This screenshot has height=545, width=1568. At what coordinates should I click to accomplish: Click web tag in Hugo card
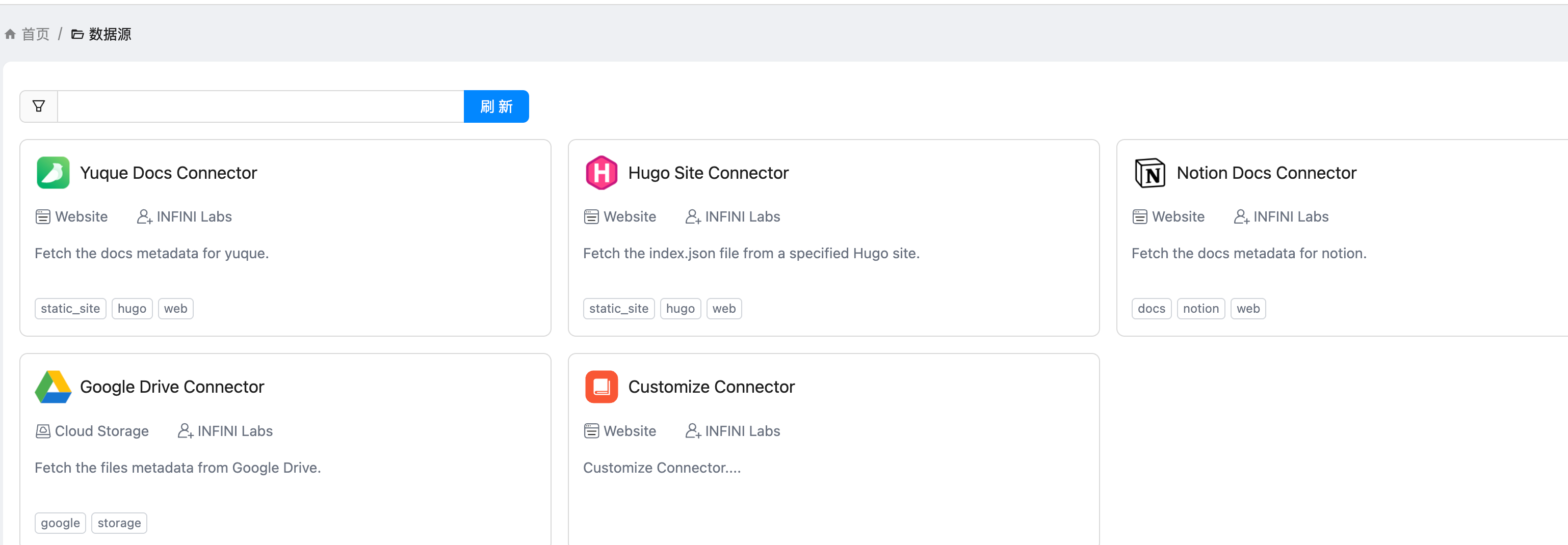[724, 308]
